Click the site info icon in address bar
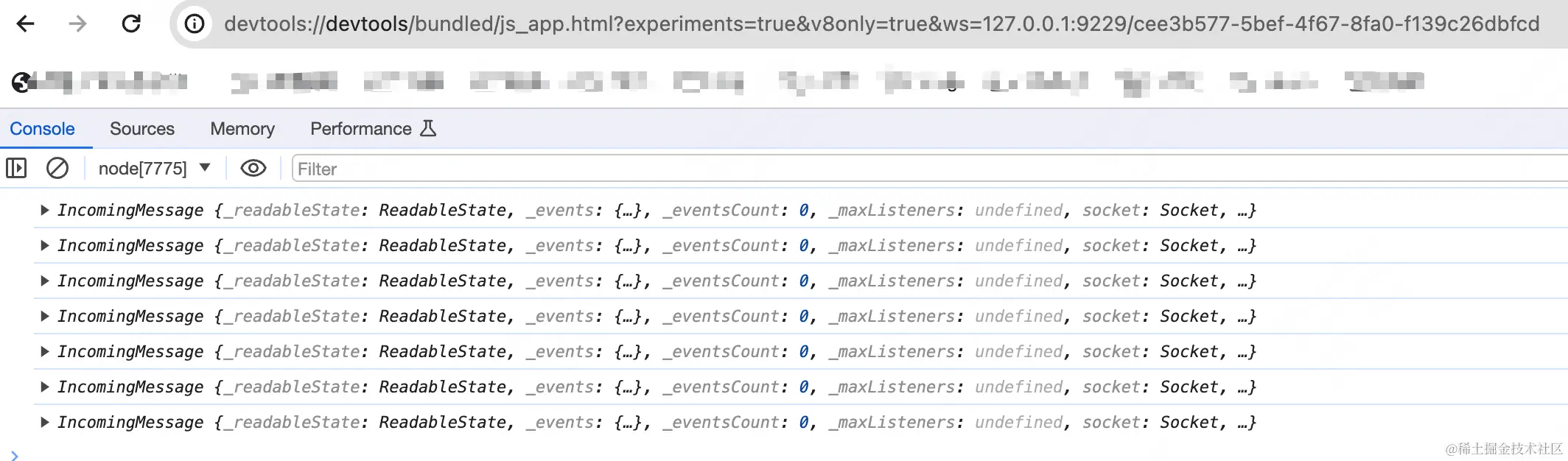This screenshot has width=1568, height=461. pos(195,24)
